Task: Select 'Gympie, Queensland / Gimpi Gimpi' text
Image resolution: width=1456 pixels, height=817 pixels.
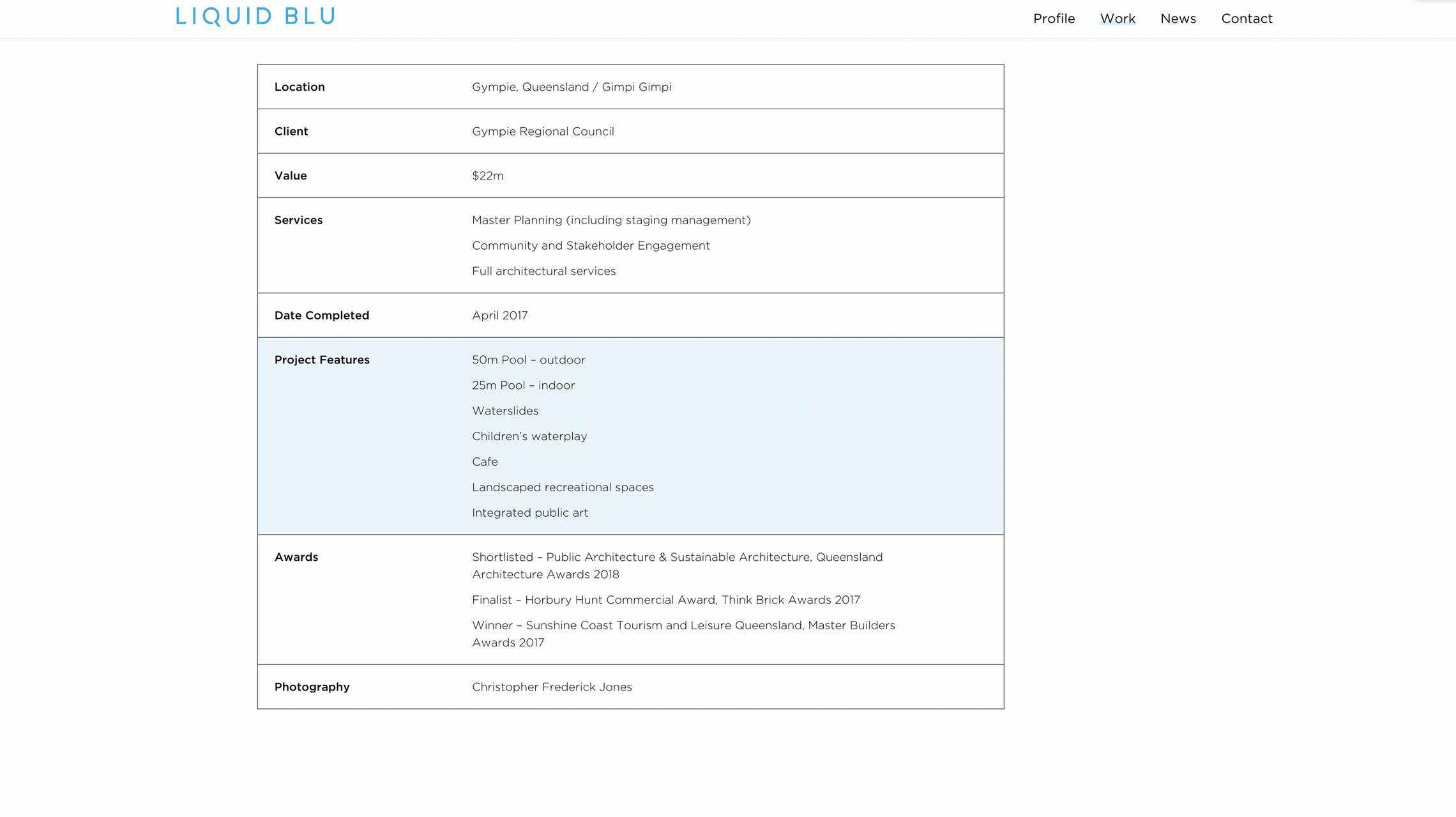Action: click(x=572, y=87)
